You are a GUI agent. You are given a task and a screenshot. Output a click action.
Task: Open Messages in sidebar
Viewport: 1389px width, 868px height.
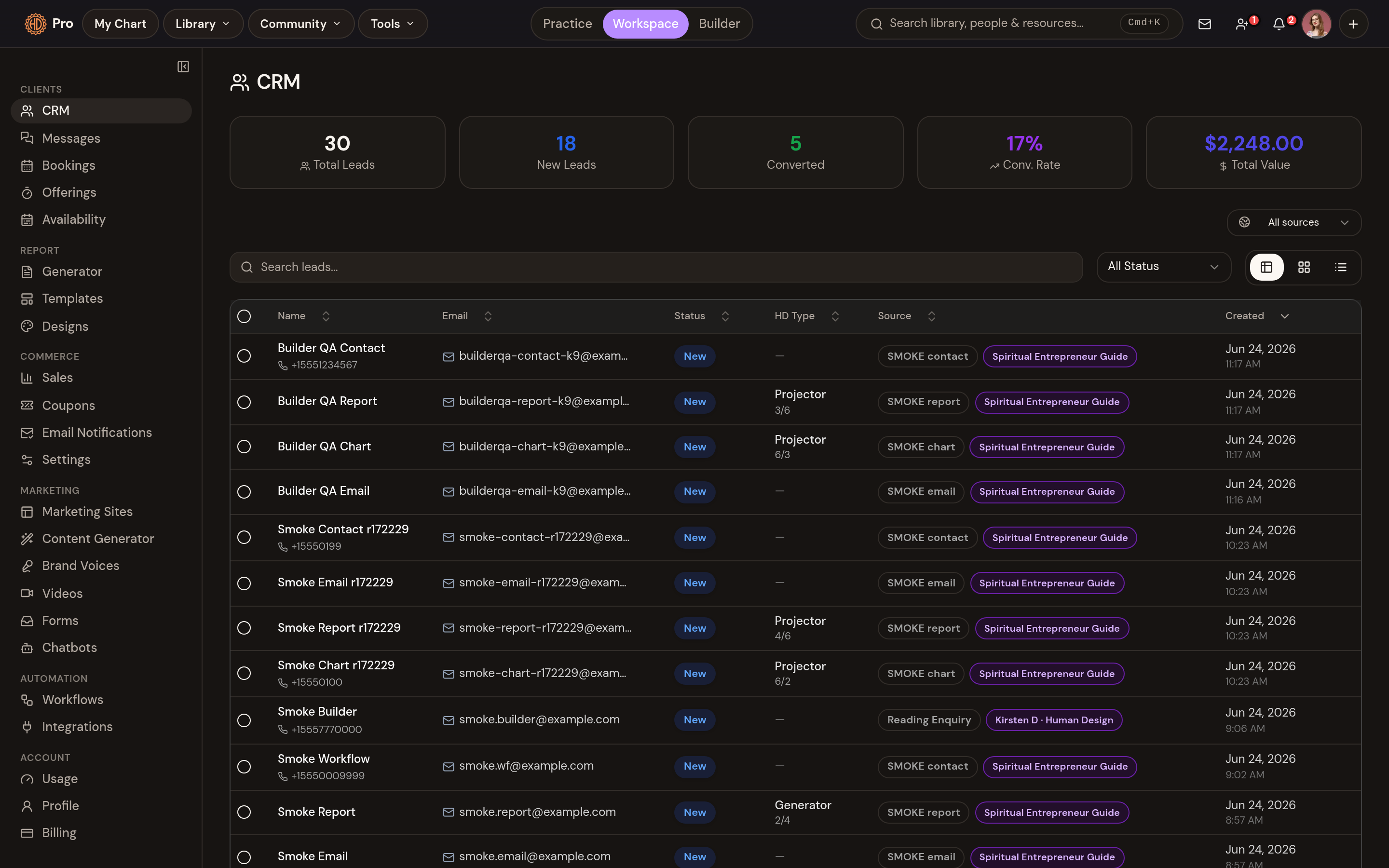[101, 138]
